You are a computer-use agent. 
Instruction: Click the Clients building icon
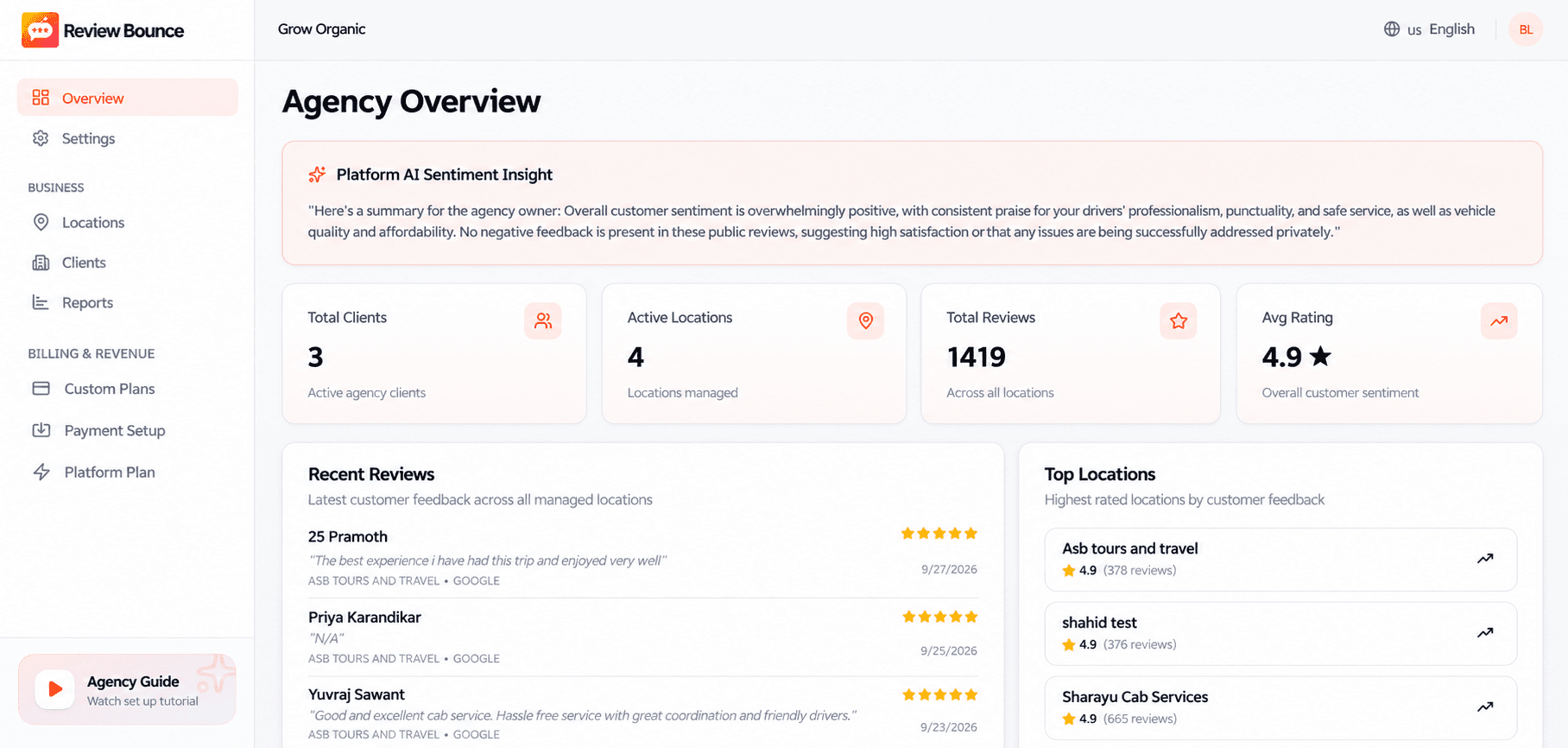point(41,263)
